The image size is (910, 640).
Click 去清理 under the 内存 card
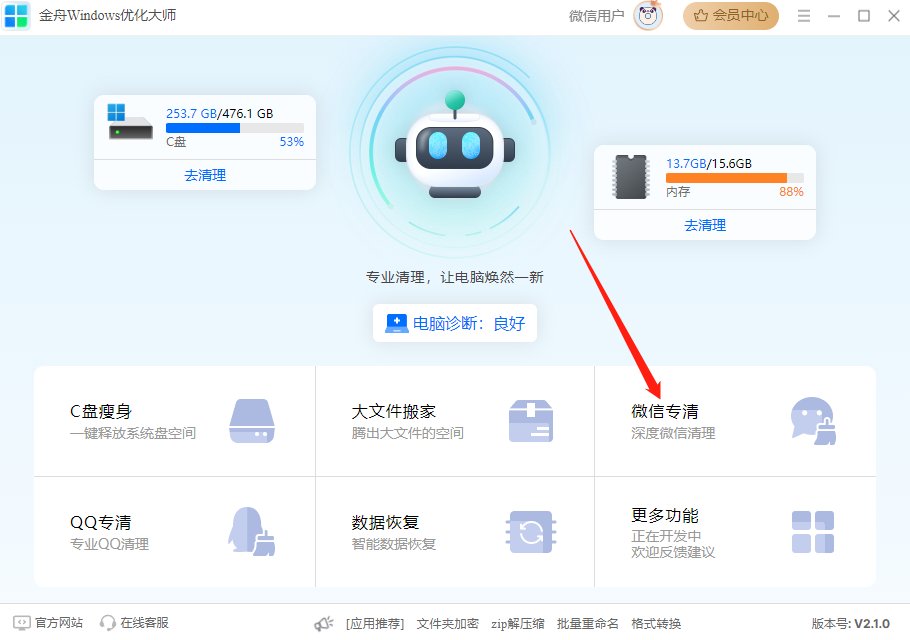pyautogui.click(x=705, y=225)
